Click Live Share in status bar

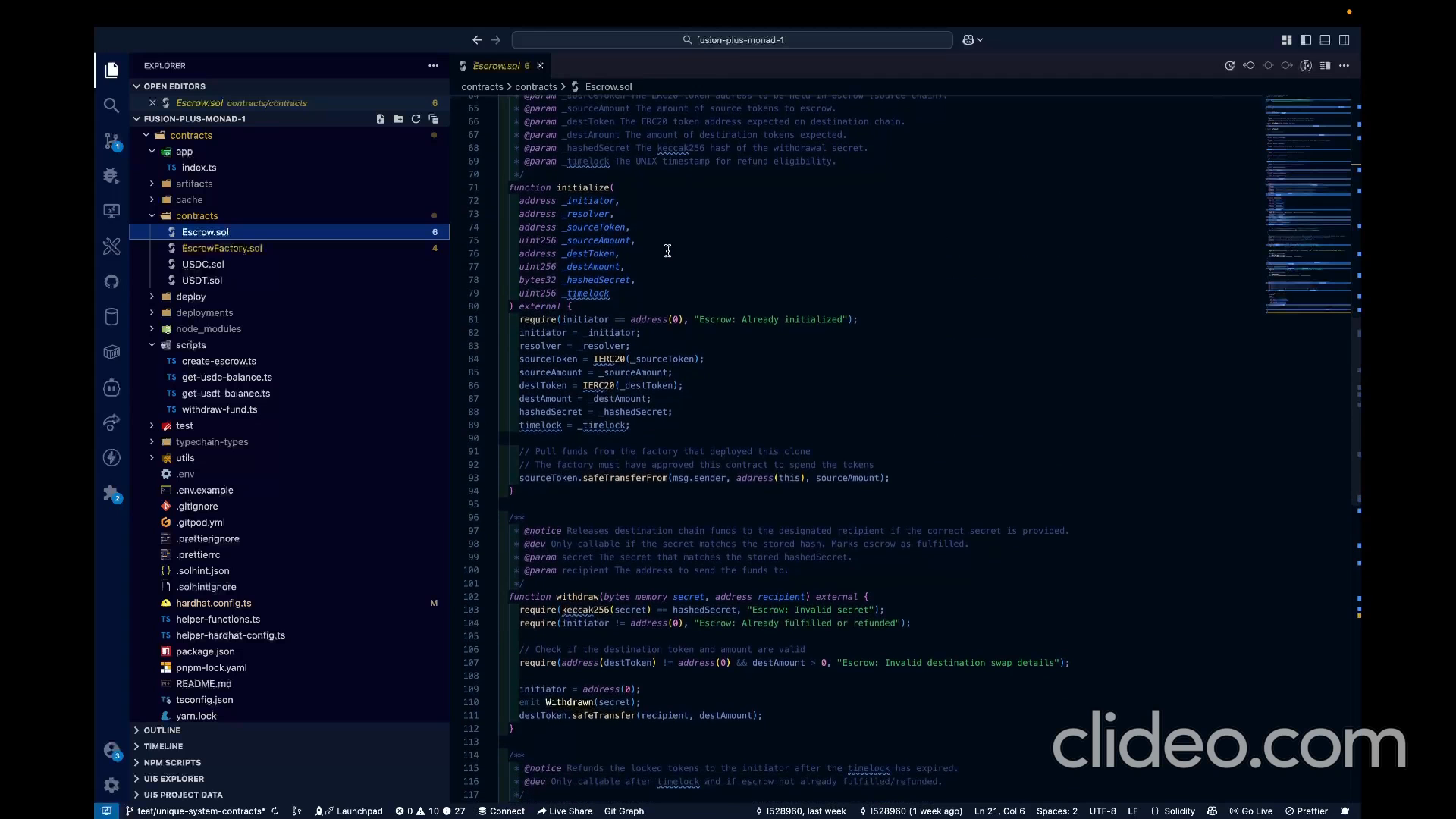[x=565, y=811]
